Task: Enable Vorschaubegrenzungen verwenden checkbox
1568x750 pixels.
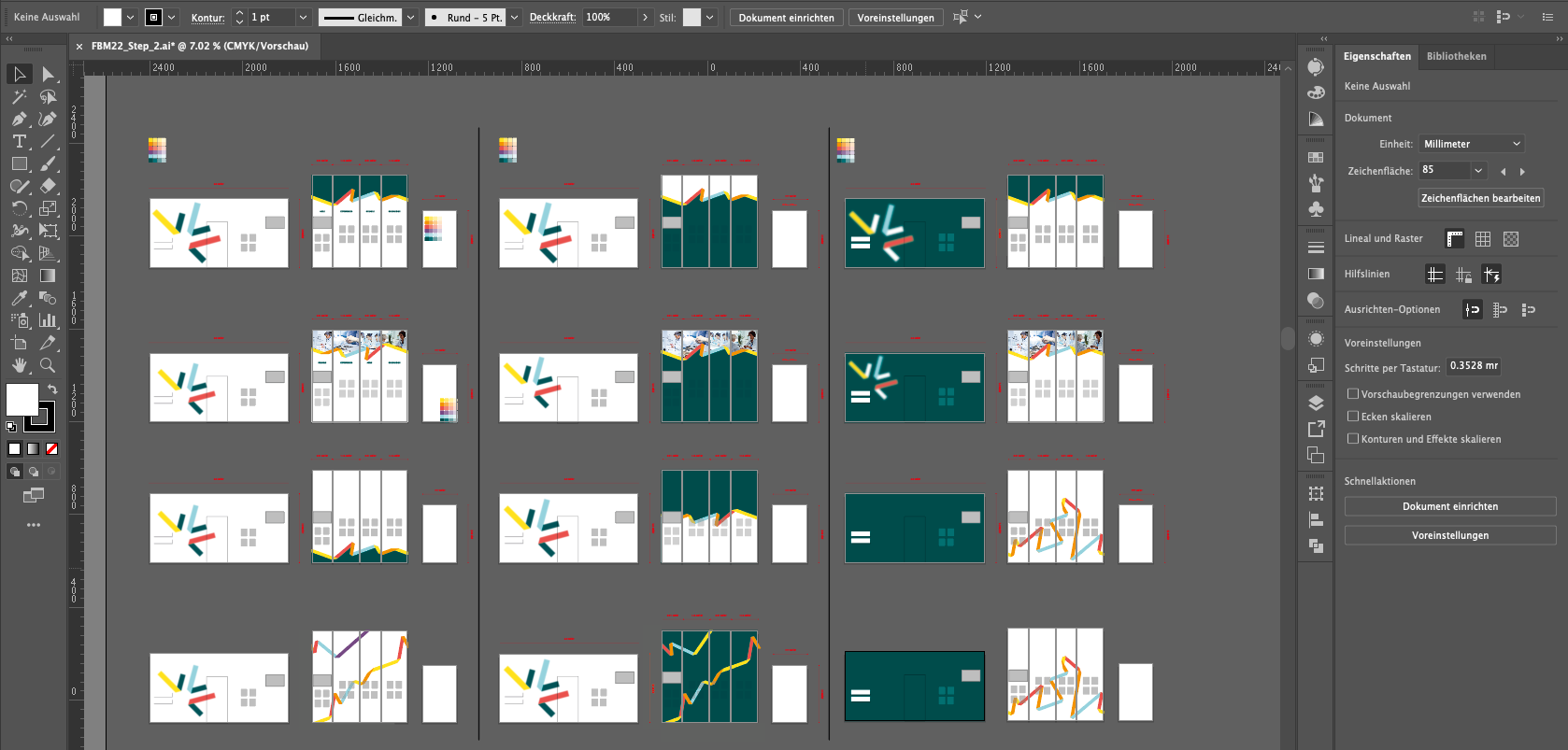Action: [1352, 394]
